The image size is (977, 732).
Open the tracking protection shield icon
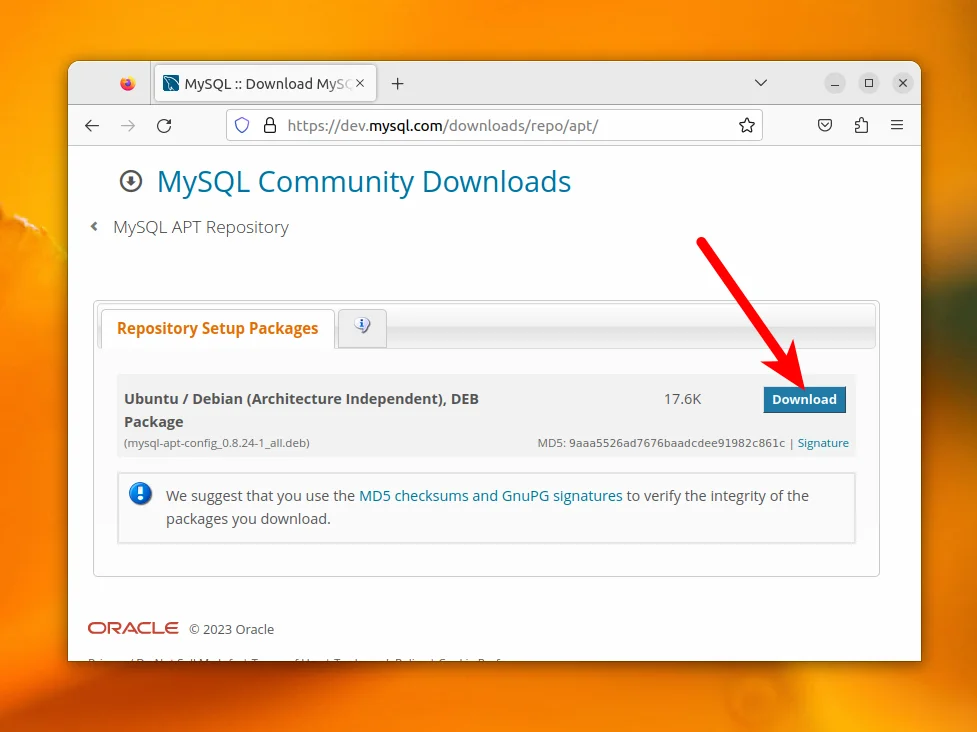pos(242,125)
